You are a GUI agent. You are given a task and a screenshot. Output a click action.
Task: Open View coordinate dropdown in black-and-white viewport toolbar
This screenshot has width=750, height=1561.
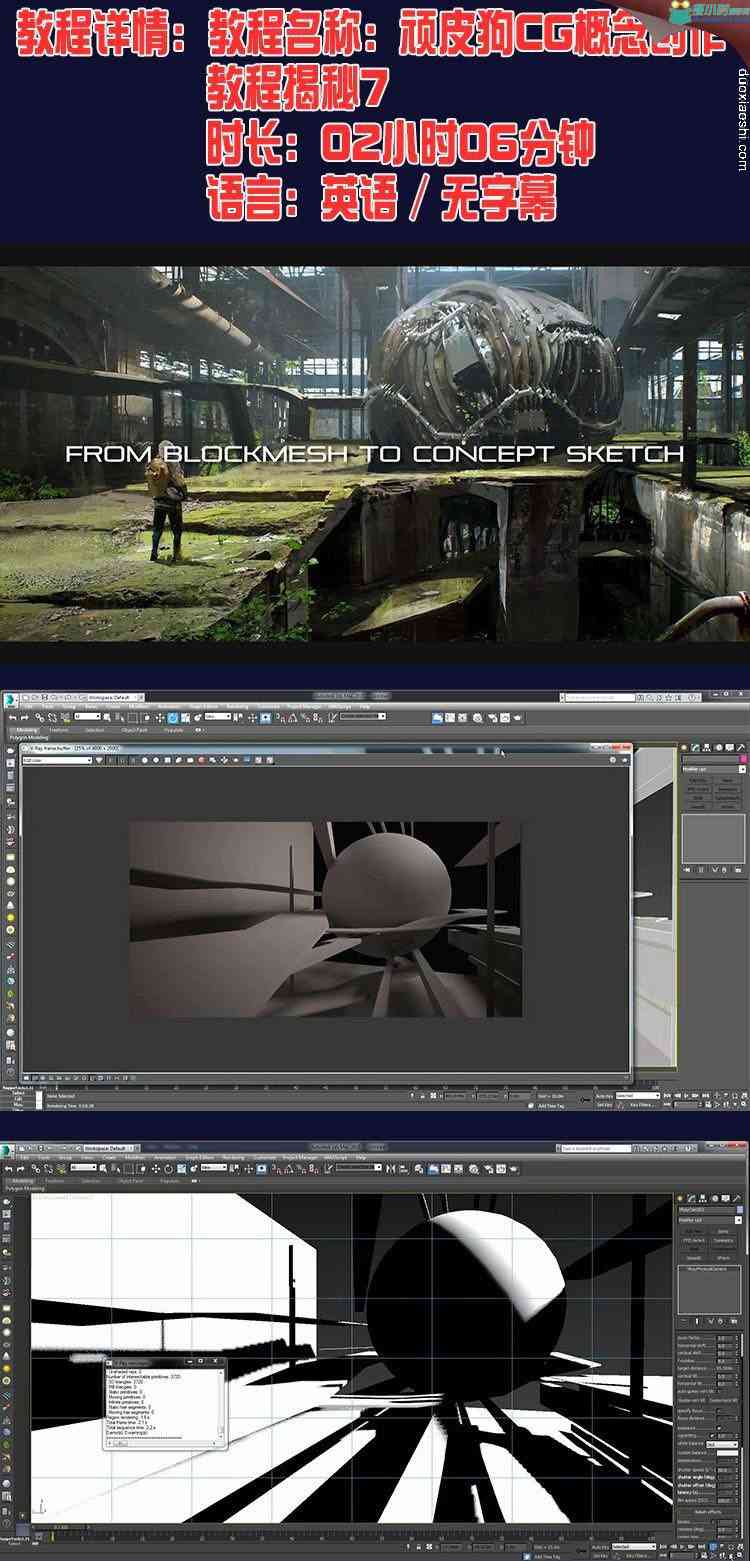coord(214,1167)
